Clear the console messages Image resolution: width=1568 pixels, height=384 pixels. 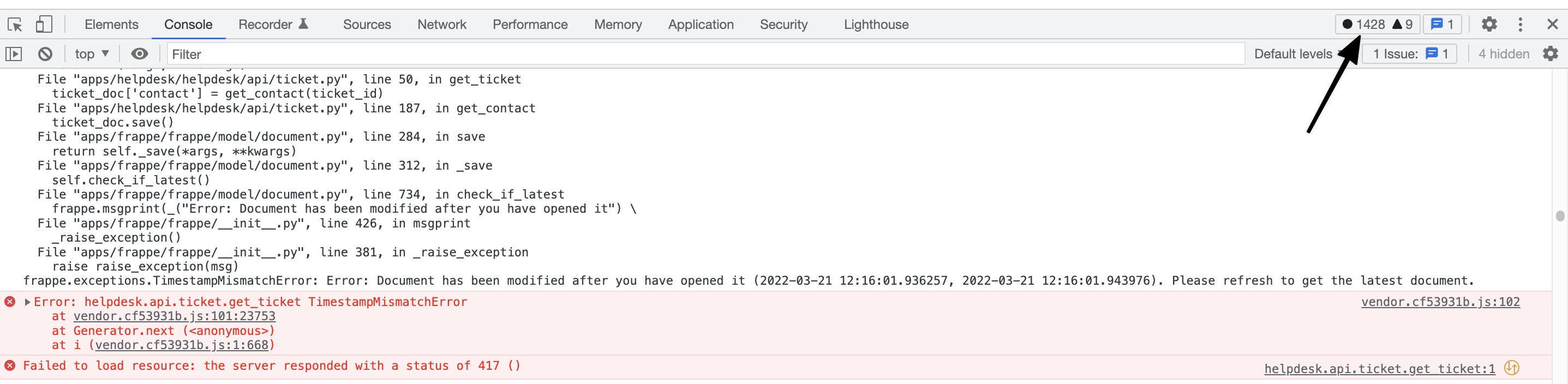46,53
